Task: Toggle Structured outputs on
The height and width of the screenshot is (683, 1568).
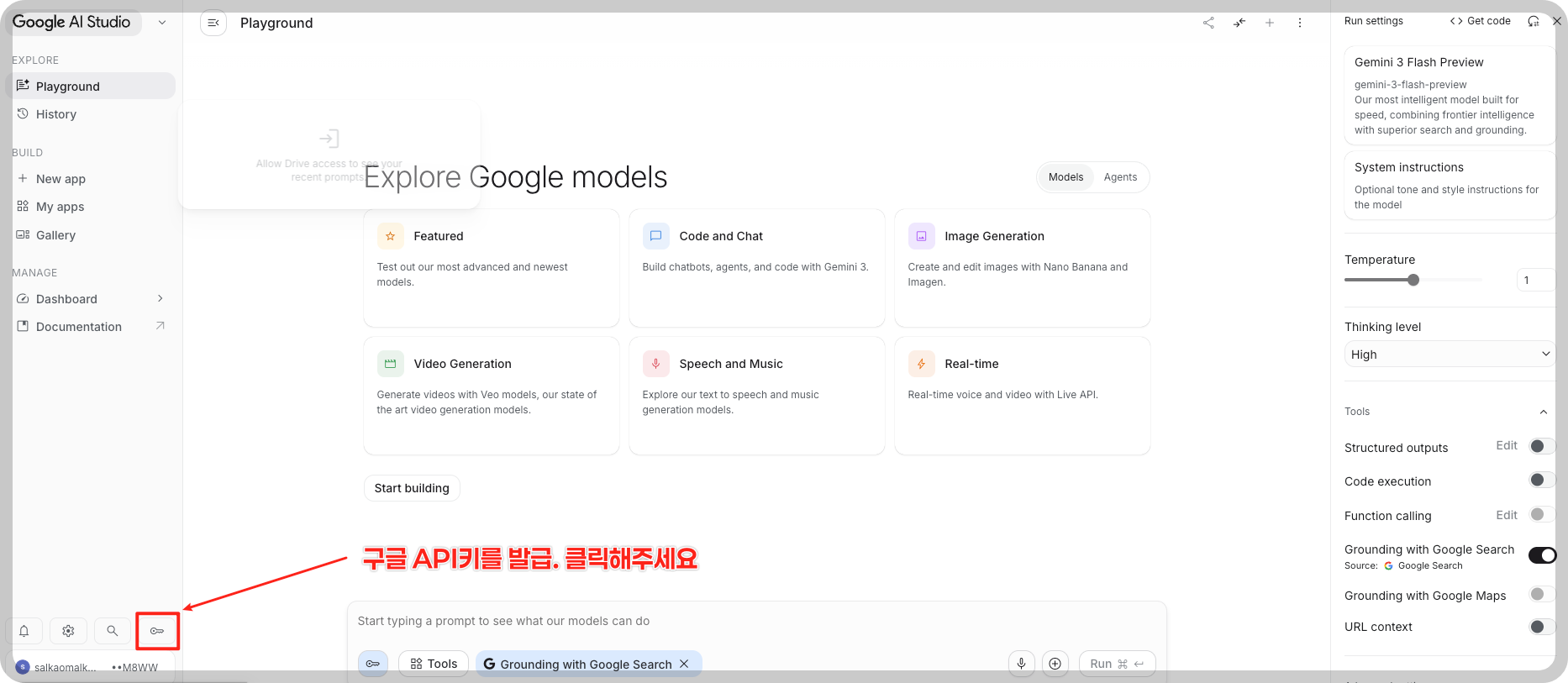Action: (1542, 446)
